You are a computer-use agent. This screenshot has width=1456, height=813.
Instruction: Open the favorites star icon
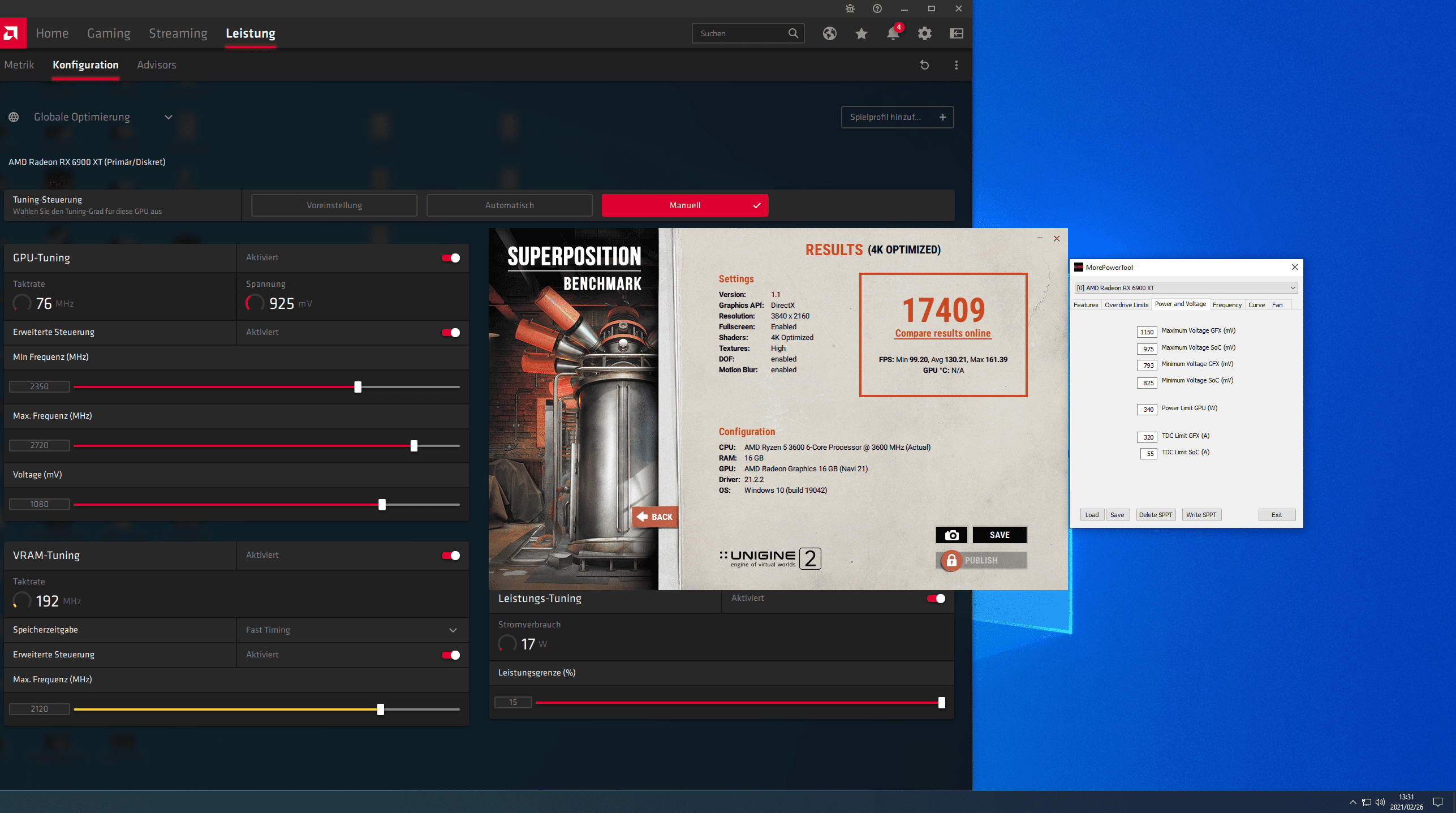pos(861,33)
